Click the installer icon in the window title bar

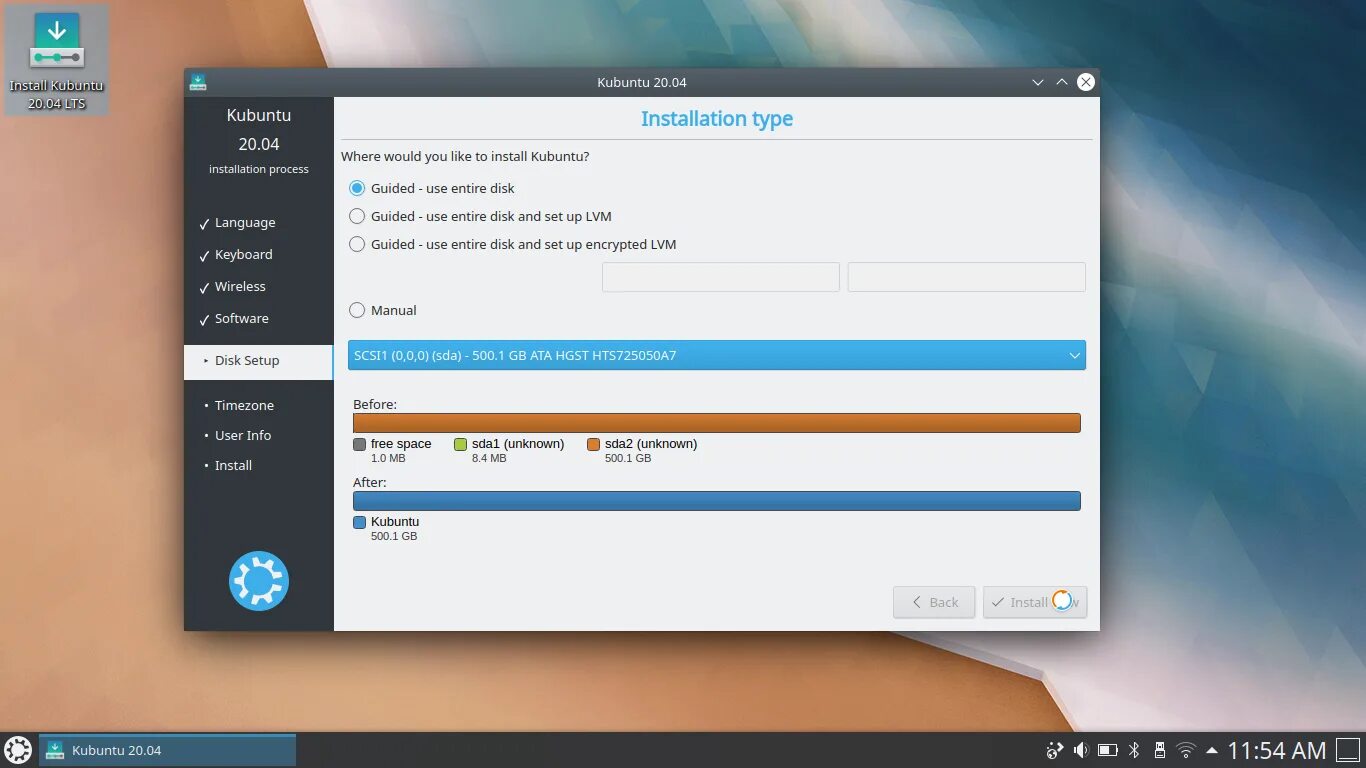[x=198, y=82]
